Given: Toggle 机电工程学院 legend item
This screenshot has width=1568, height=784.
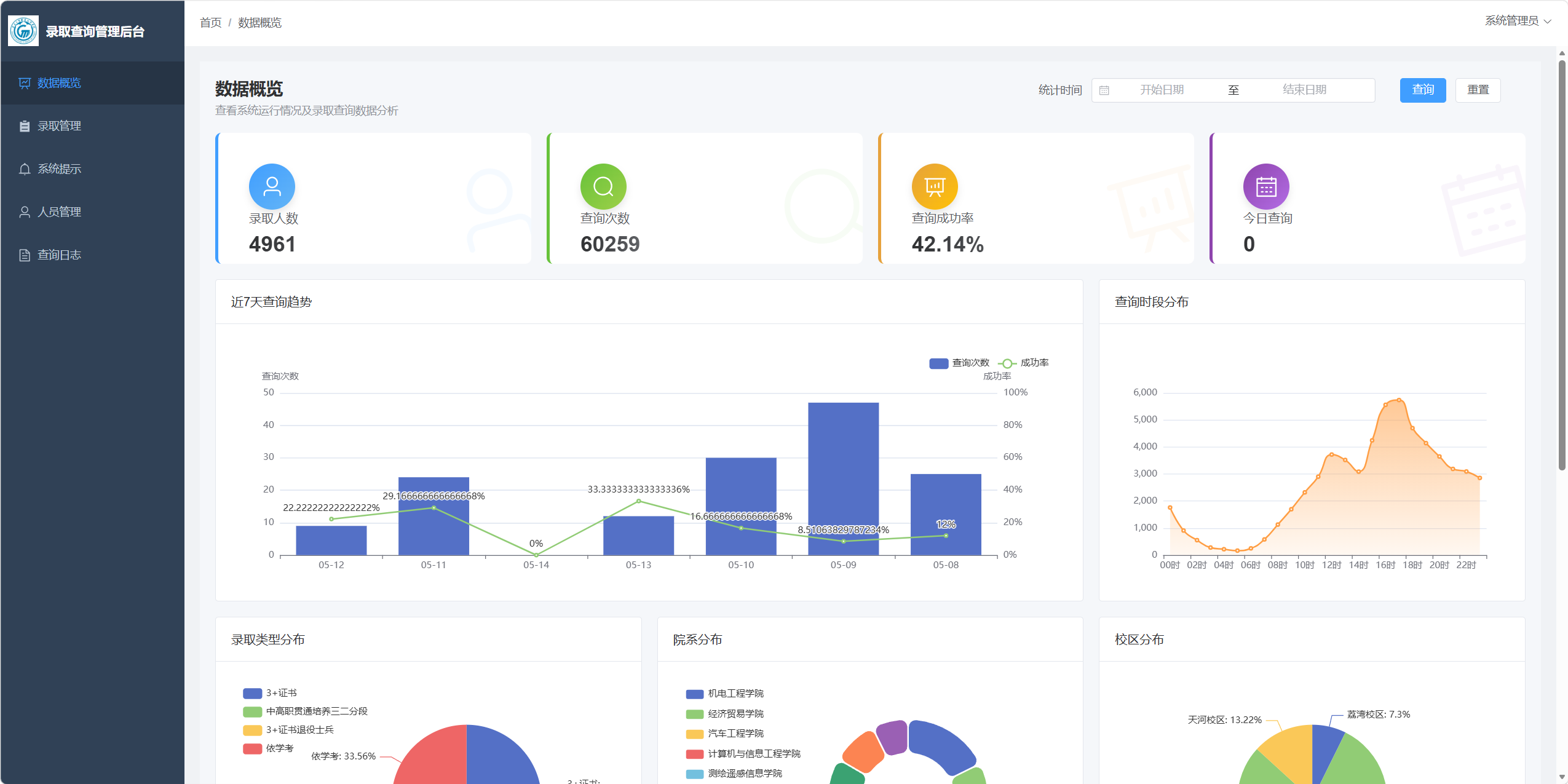Looking at the screenshot, I should coord(725,694).
